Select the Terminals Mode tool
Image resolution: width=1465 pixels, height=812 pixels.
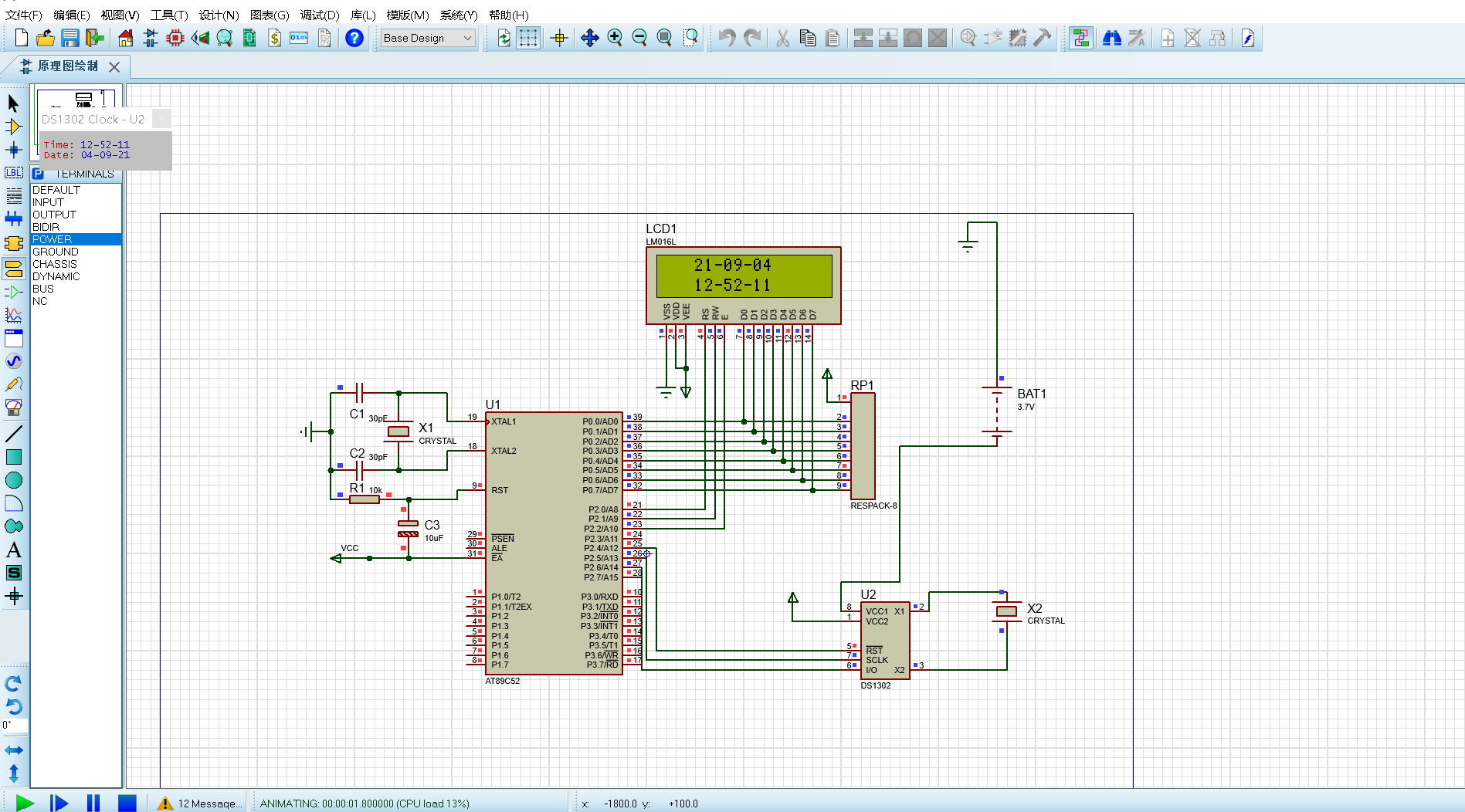14,269
